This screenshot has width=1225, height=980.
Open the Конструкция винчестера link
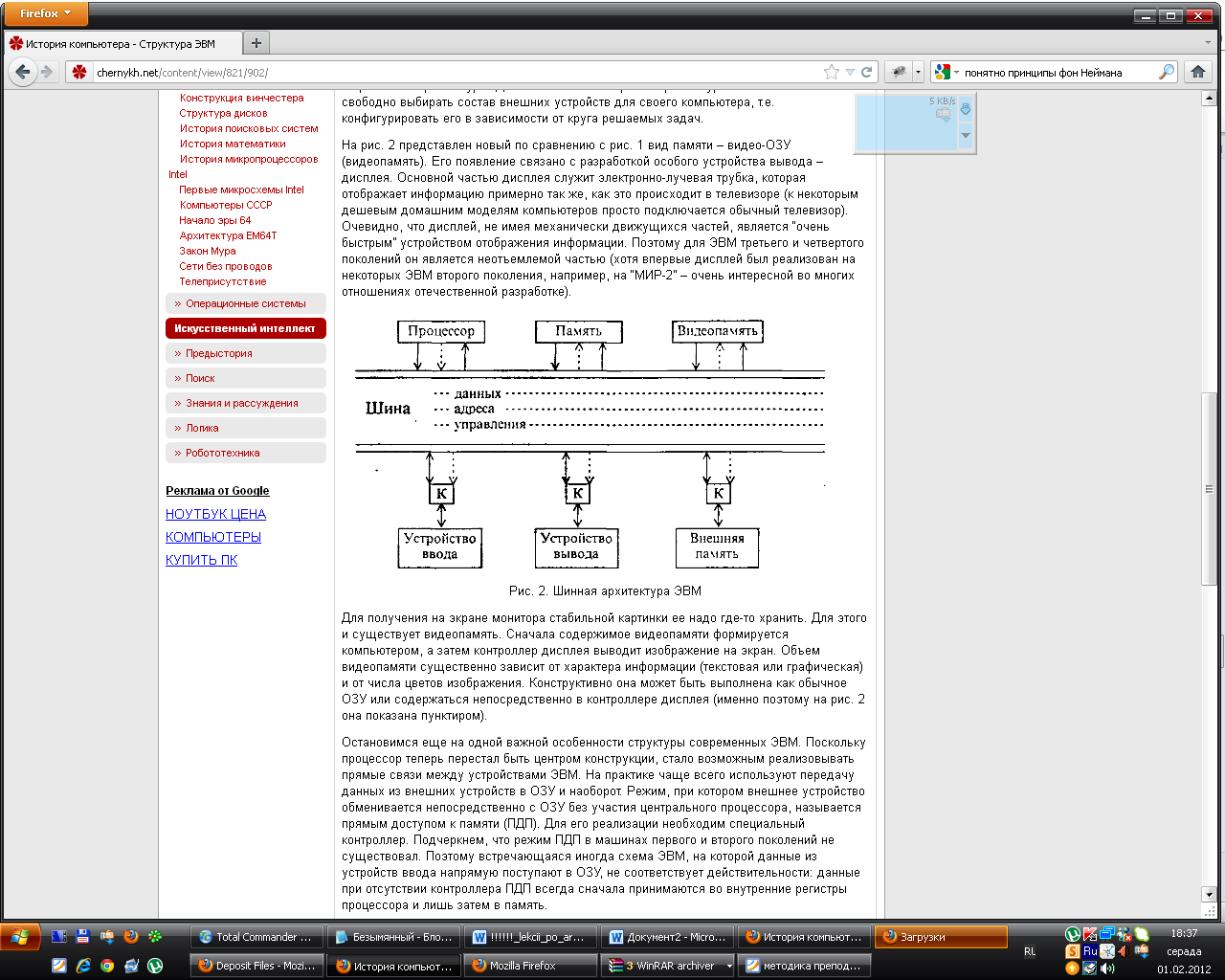pyautogui.click(x=241, y=98)
